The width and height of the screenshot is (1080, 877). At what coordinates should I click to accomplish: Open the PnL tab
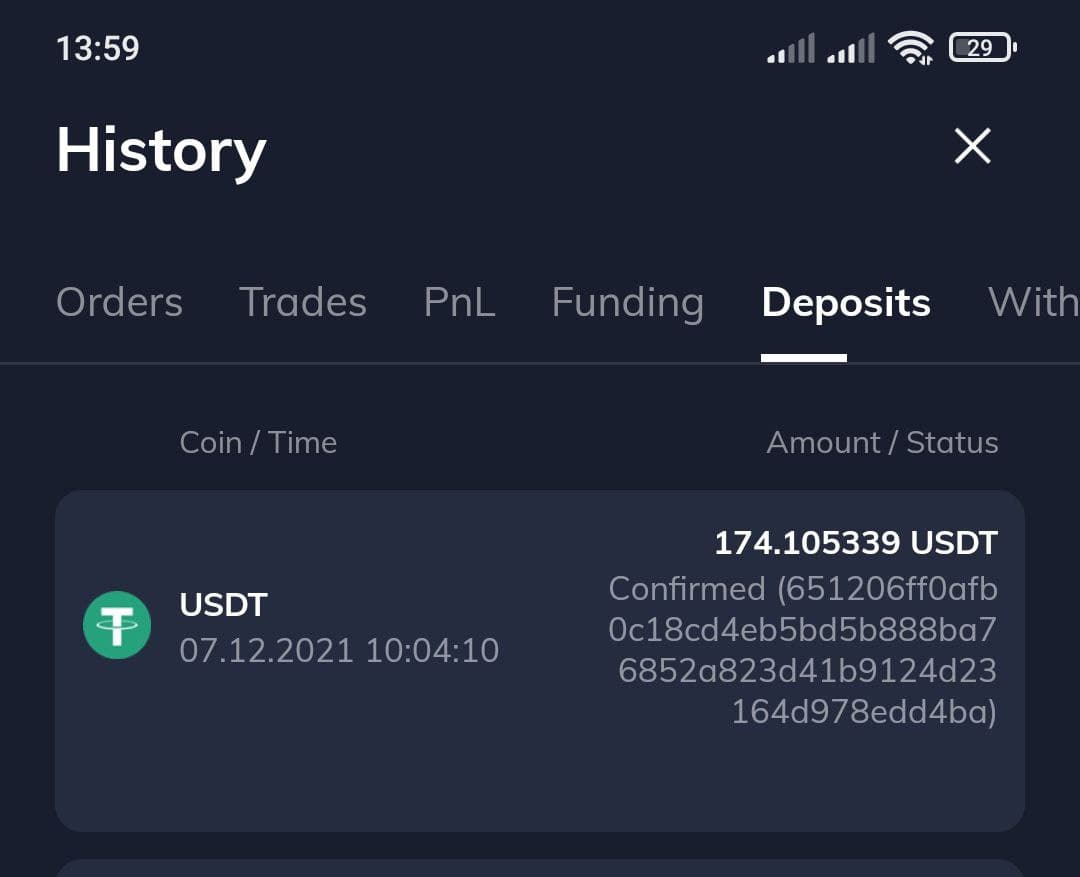[x=459, y=302]
